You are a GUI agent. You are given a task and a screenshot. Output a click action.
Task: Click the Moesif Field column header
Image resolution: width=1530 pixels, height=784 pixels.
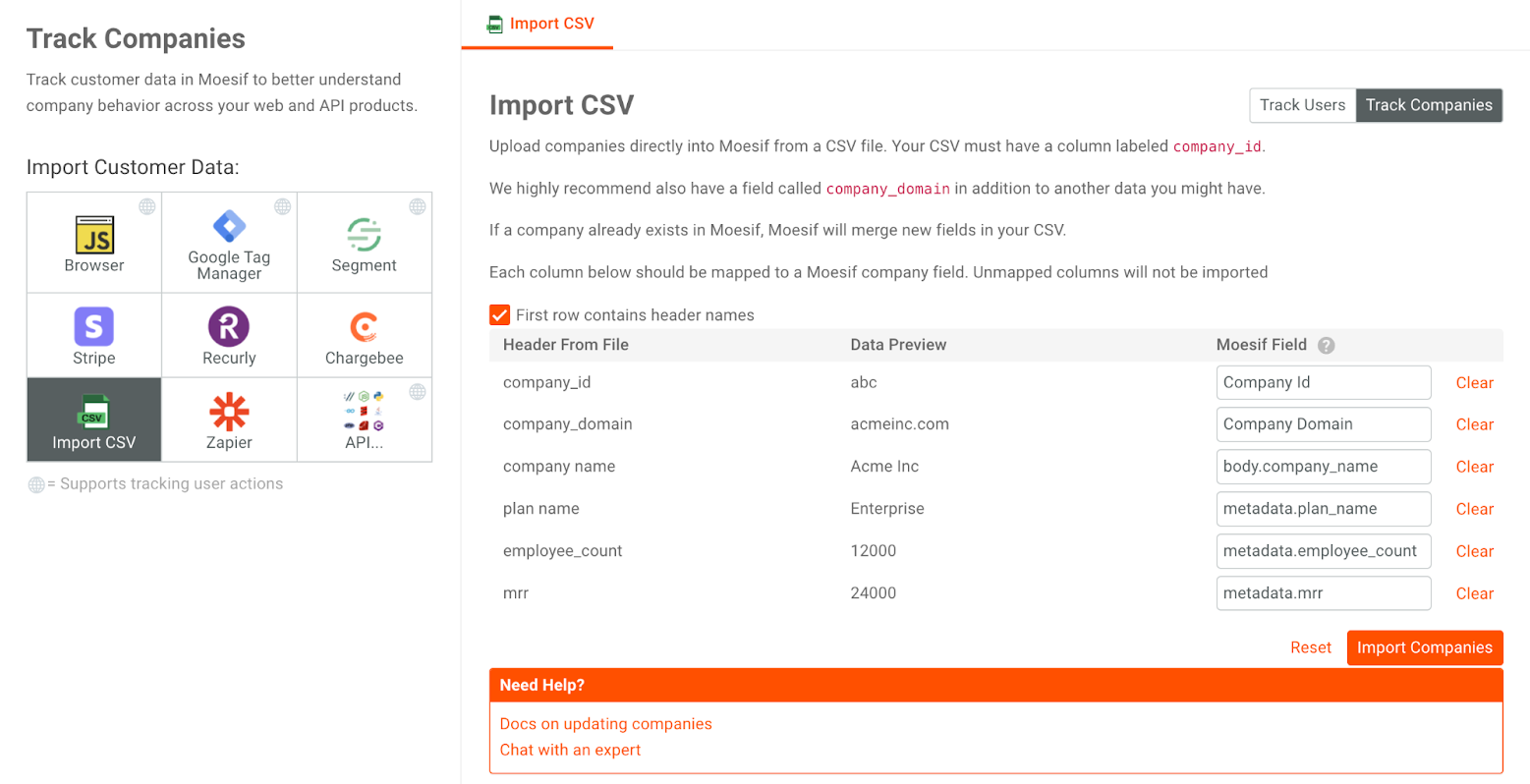(x=1262, y=345)
